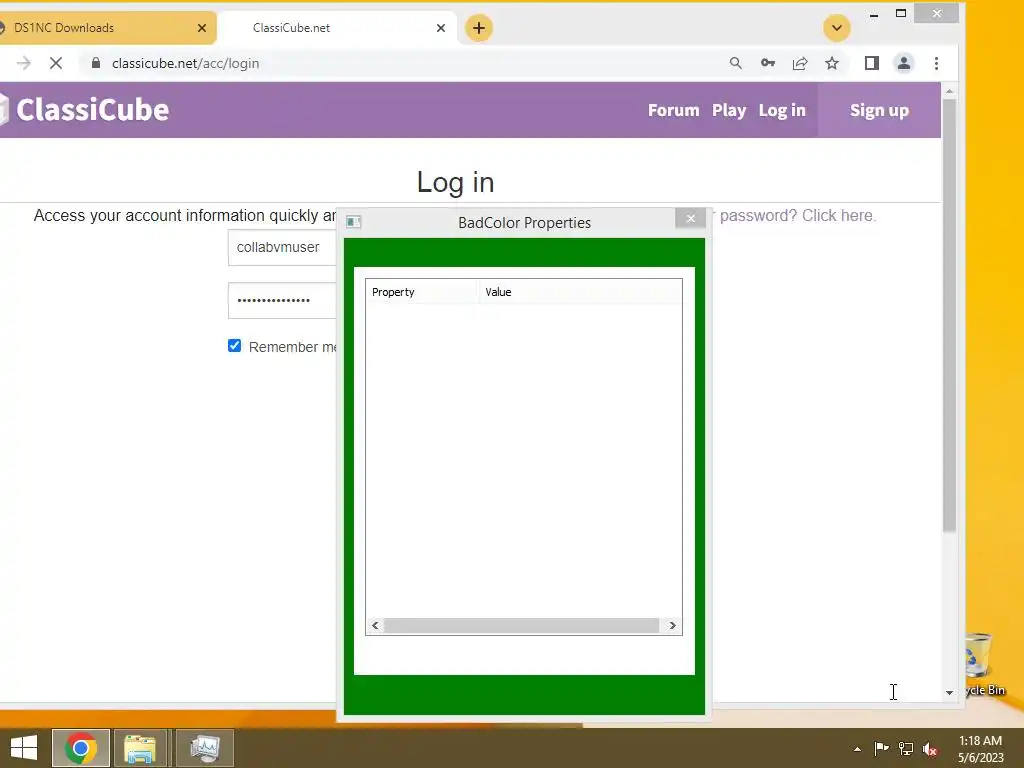Open a new browser tab
Screen dimensions: 1024x768
tap(479, 28)
